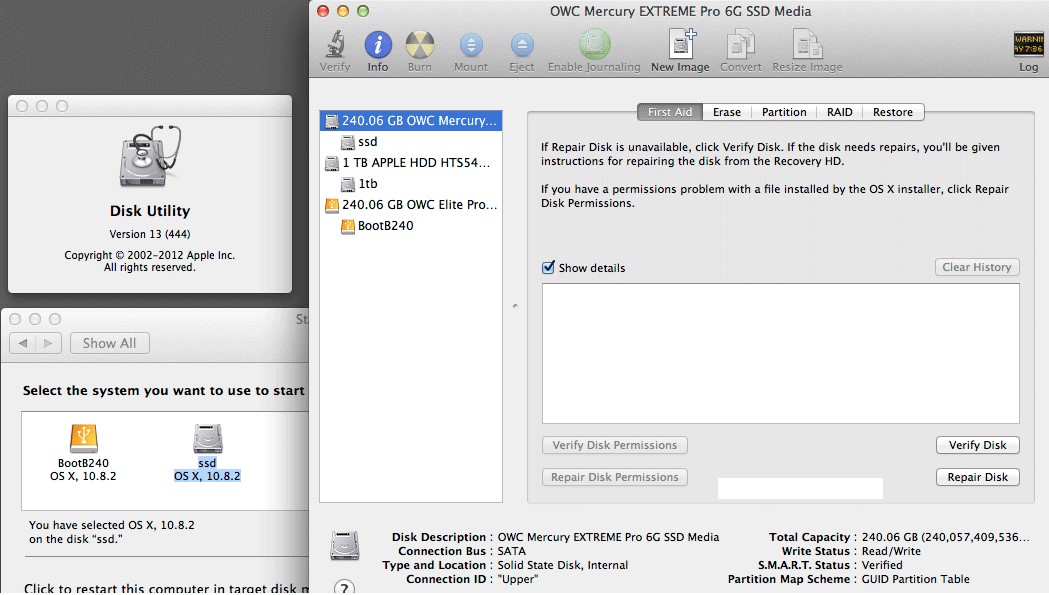Screen dimensions: 1049x595
Task: Click the Verify Disk Permissions button
Action: (x=615, y=445)
